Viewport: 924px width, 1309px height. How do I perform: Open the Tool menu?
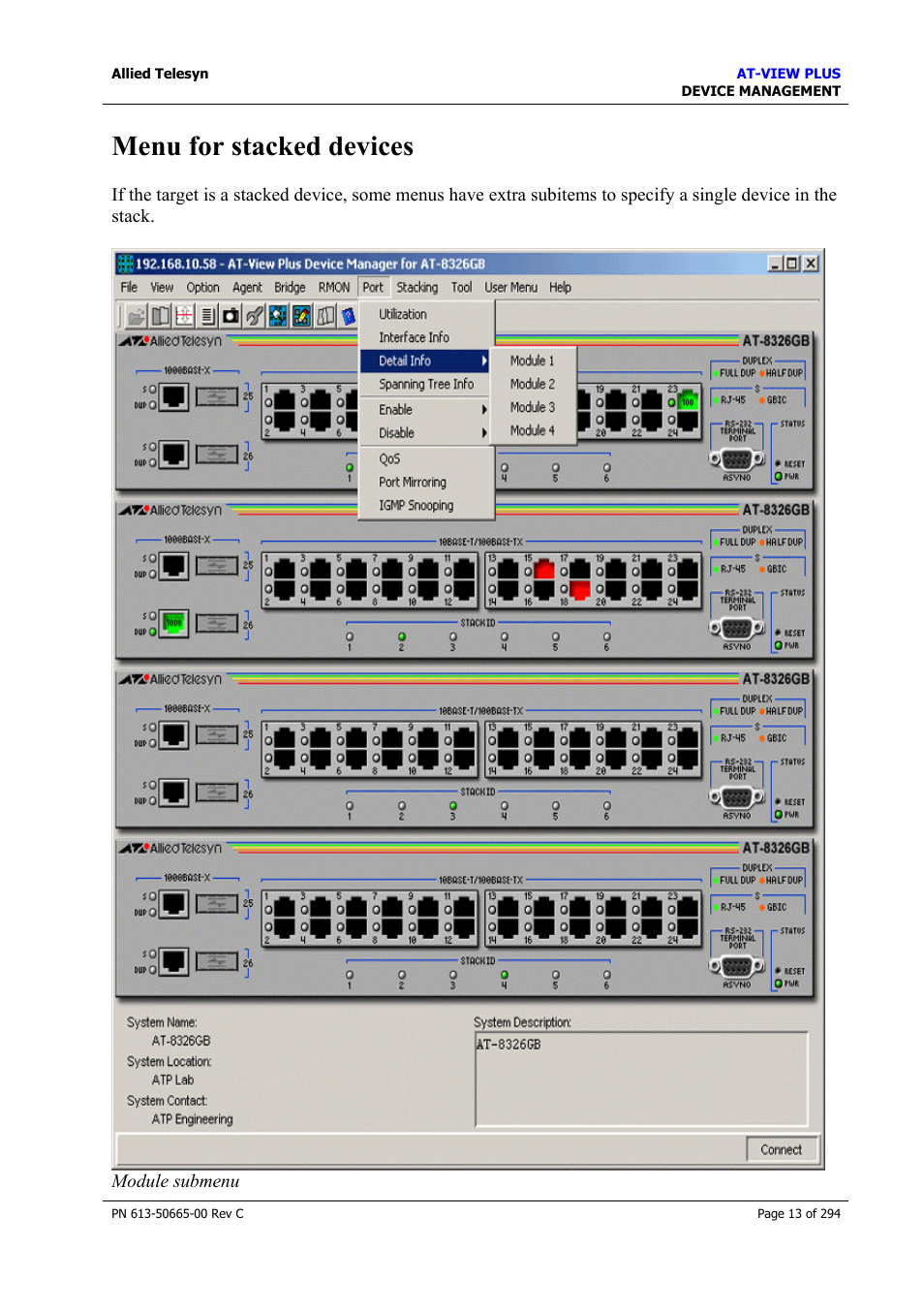coord(462,288)
